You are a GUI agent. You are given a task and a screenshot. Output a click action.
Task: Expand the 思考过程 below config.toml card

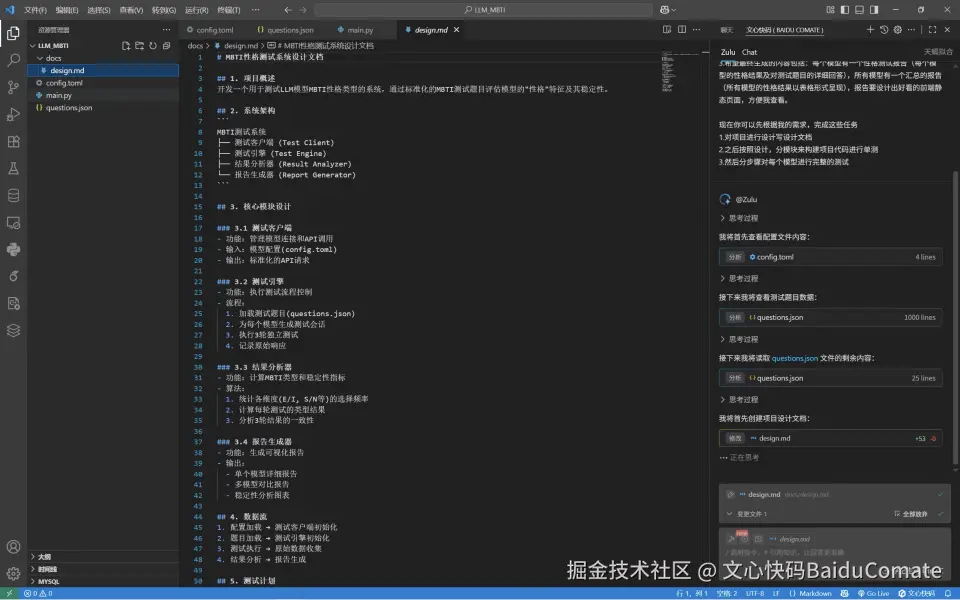point(739,279)
